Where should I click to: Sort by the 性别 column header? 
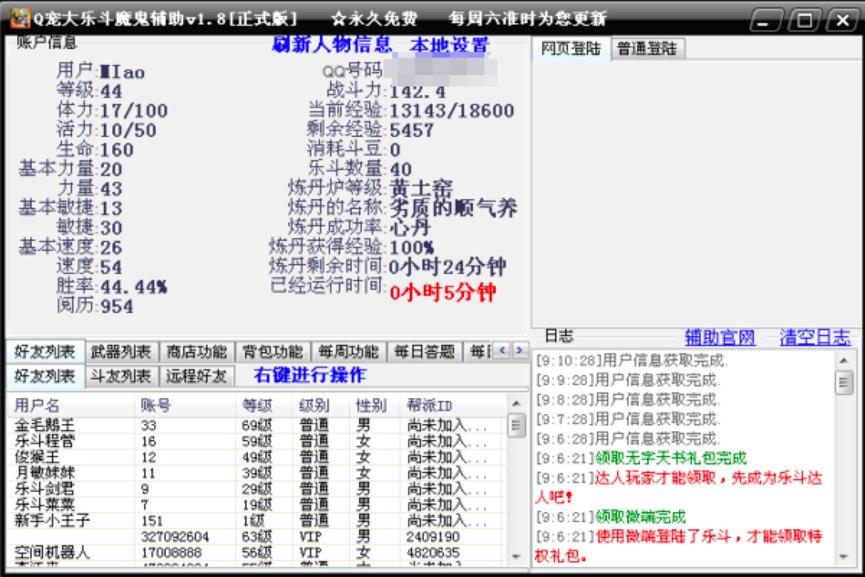coord(376,405)
